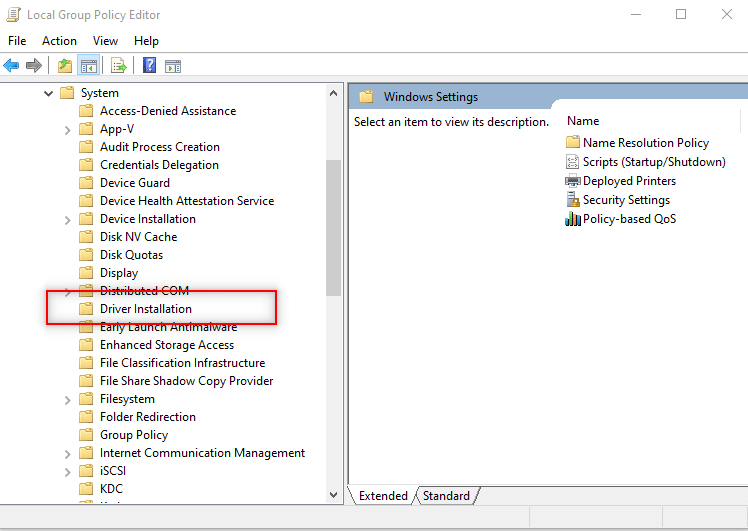
Task: Click the KDC folder icon
Action: (86, 489)
